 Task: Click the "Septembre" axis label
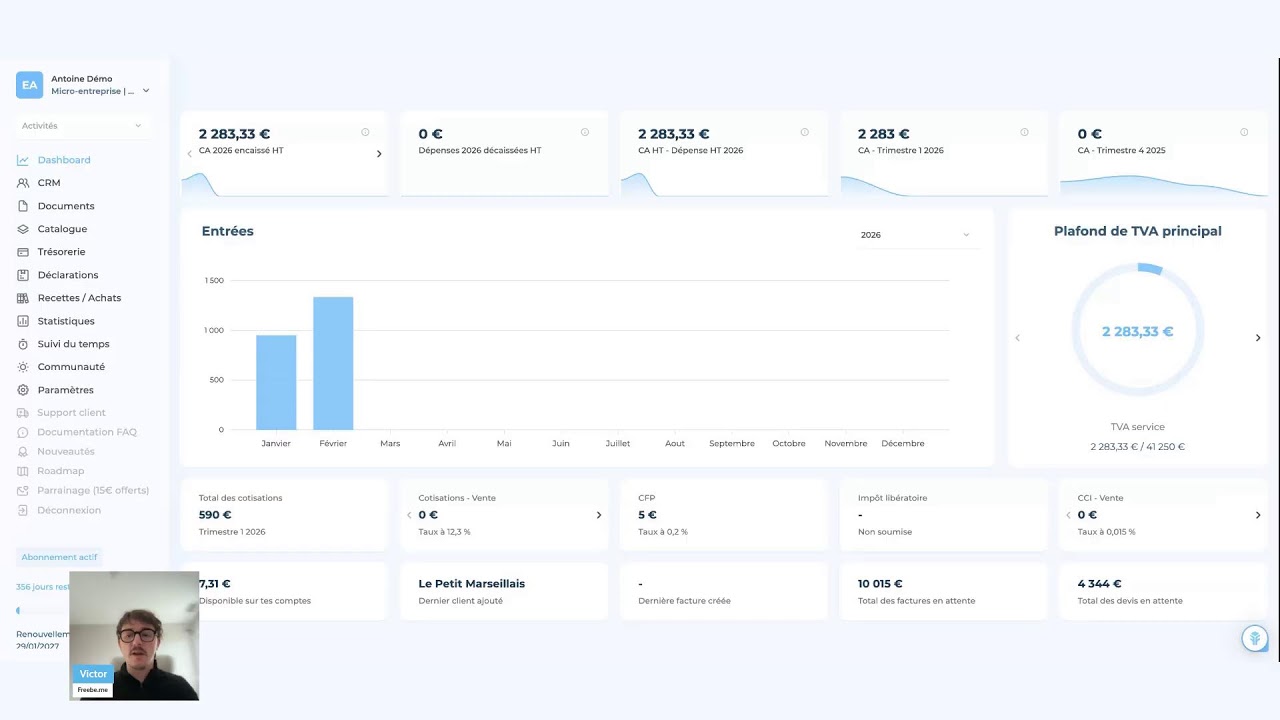(x=732, y=443)
